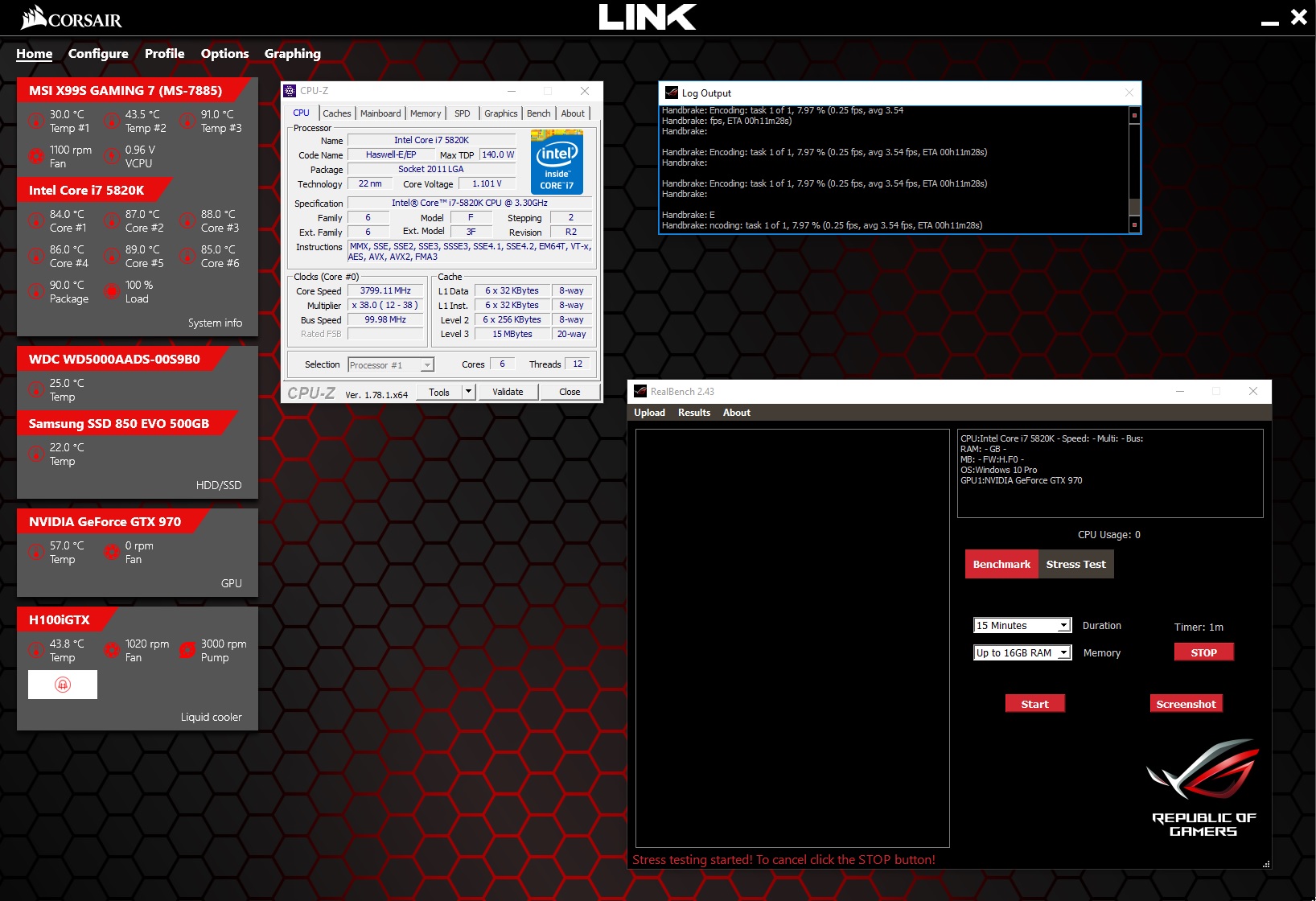Click the Samsung SSD temp icon
Viewport: 1316px width, 901px height.
click(x=36, y=454)
